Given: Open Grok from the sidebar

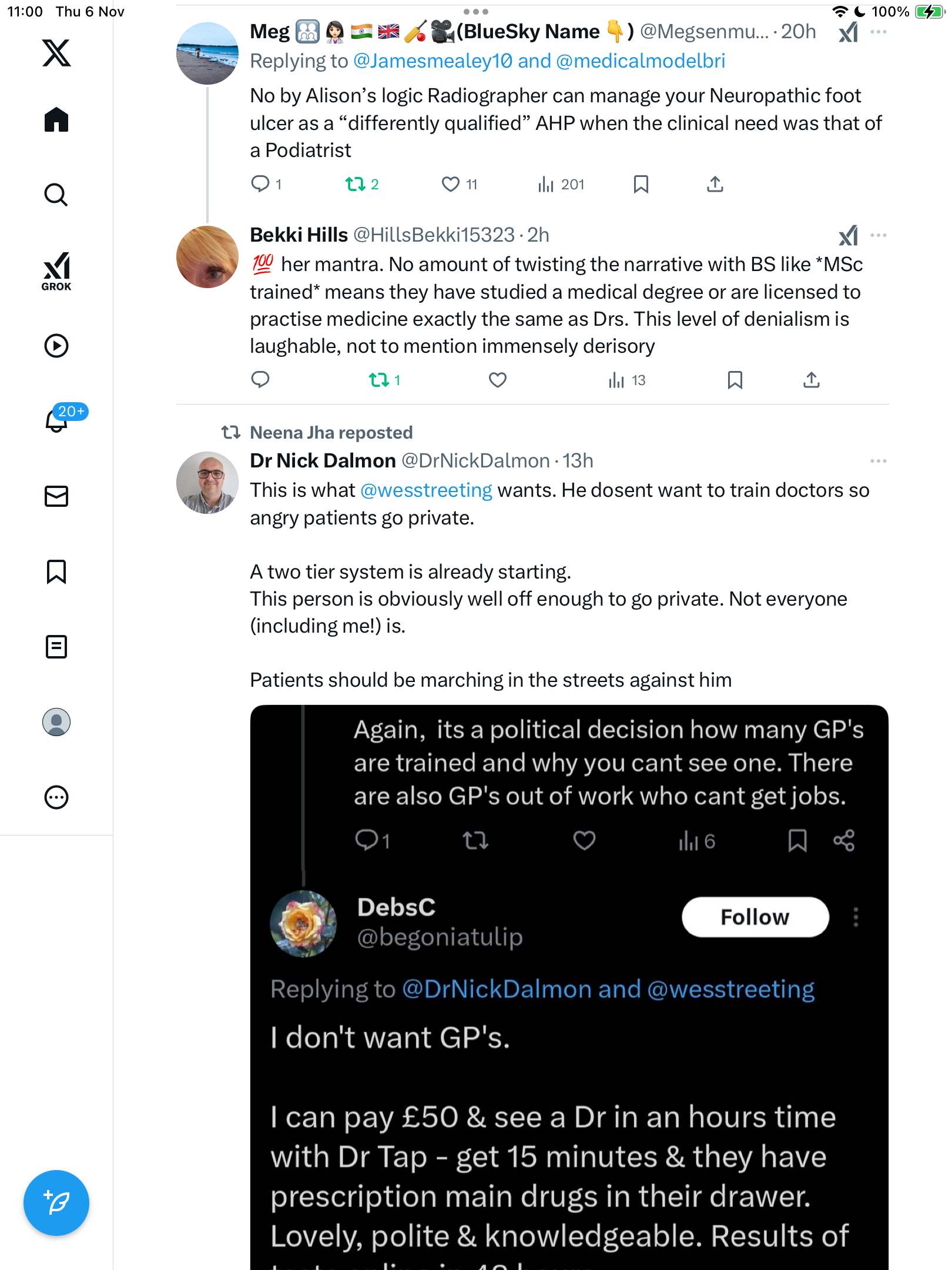Looking at the screenshot, I should (x=56, y=271).
